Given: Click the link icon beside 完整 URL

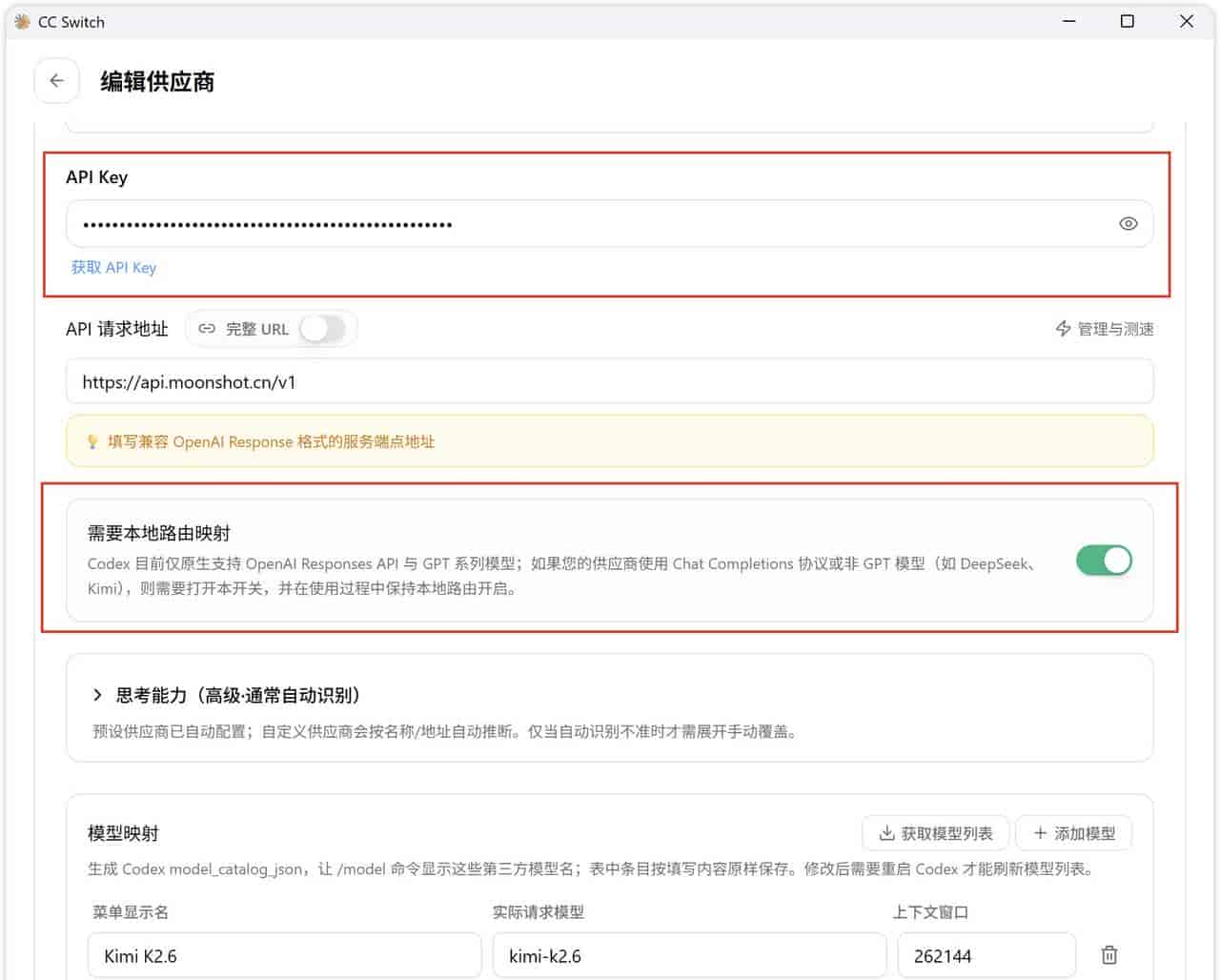Looking at the screenshot, I should (207, 329).
